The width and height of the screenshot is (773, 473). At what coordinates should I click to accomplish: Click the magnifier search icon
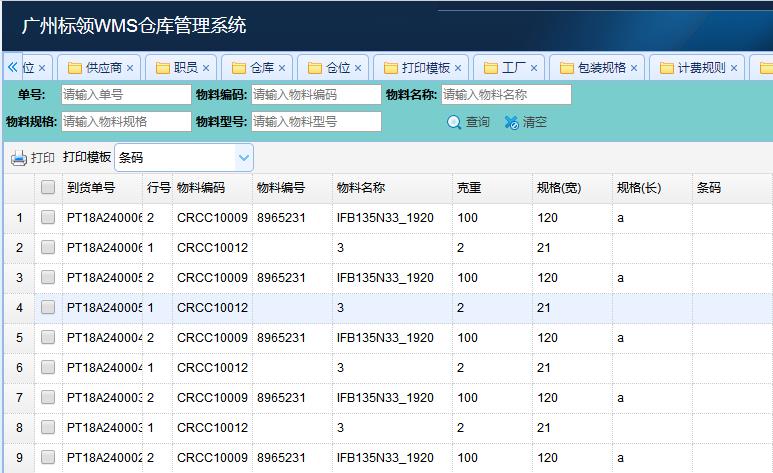point(454,122)
